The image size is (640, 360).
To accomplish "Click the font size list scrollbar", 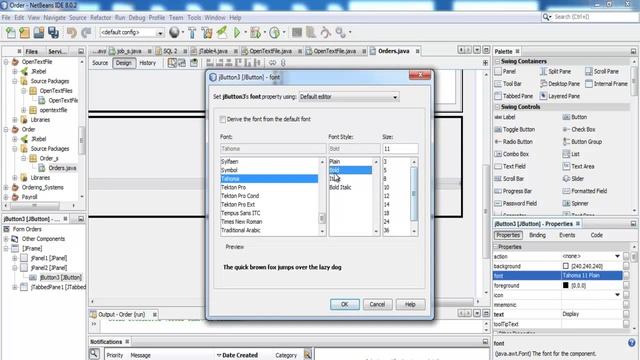I will point(414,196).
